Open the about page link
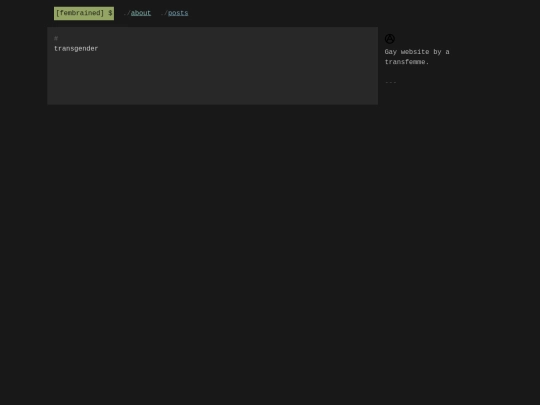This screenshot has height=405, width=540. [141, 13]
